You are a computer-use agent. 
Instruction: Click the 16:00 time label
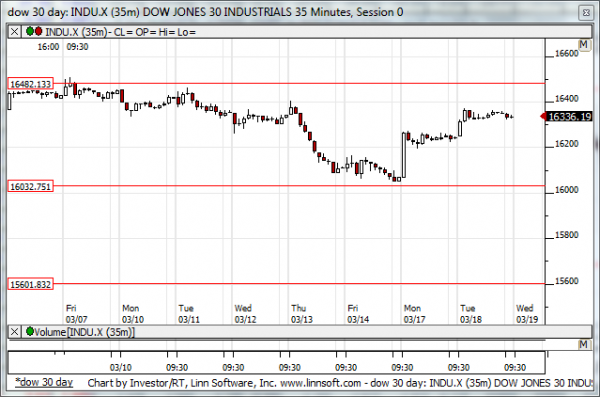[x=48, y=47]
